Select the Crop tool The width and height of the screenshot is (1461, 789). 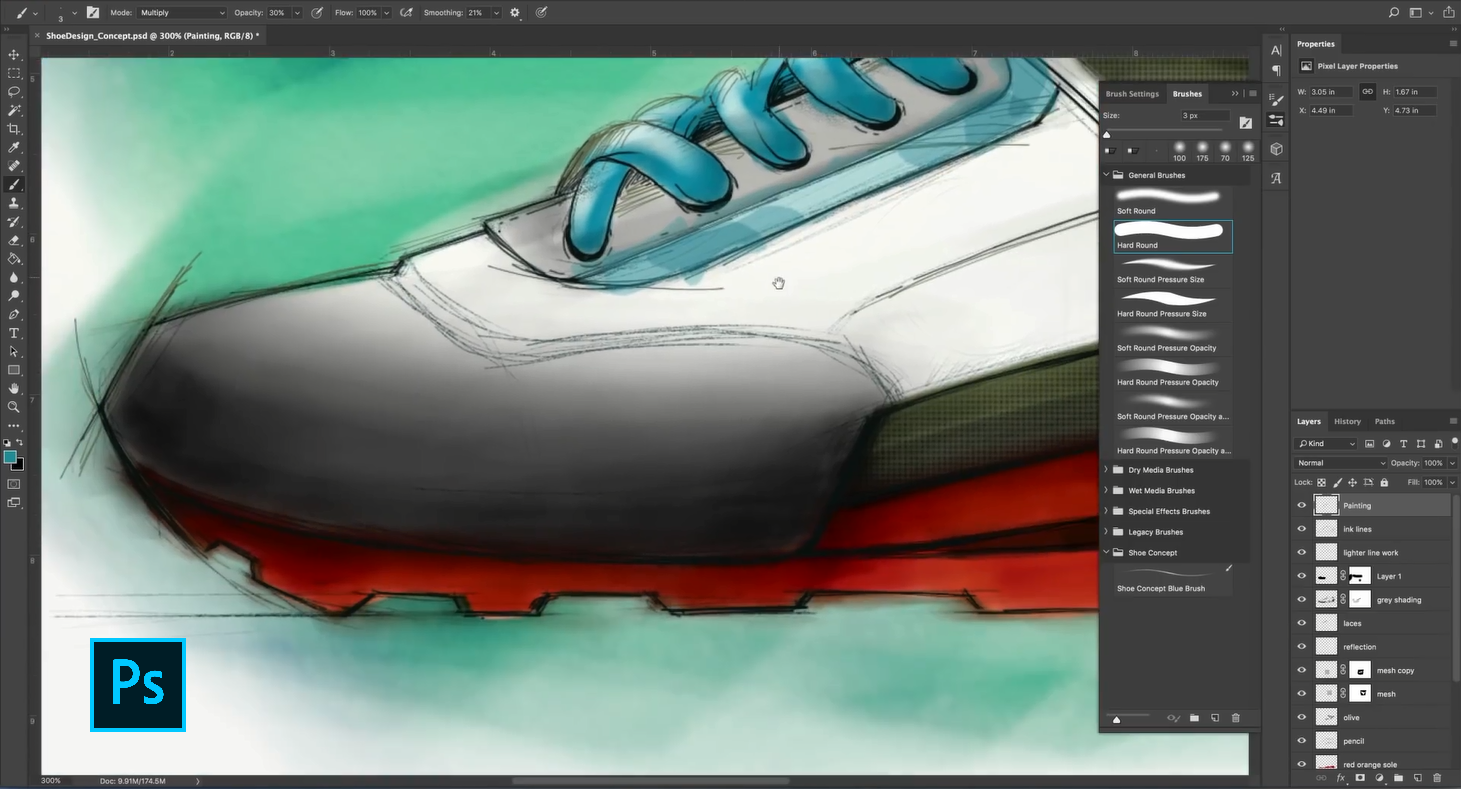pyautogui.click(x=14, y=129)
